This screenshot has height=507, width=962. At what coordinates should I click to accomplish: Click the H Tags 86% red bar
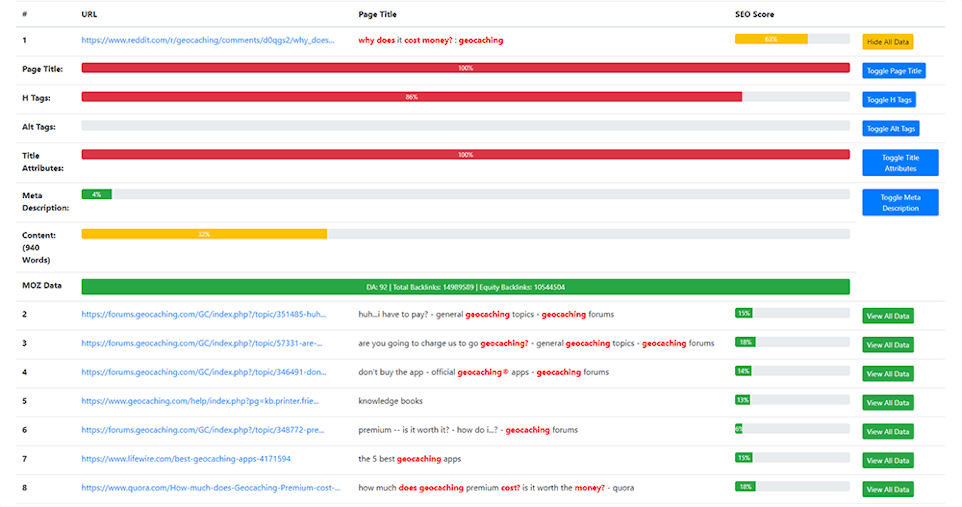coord(411,97)
